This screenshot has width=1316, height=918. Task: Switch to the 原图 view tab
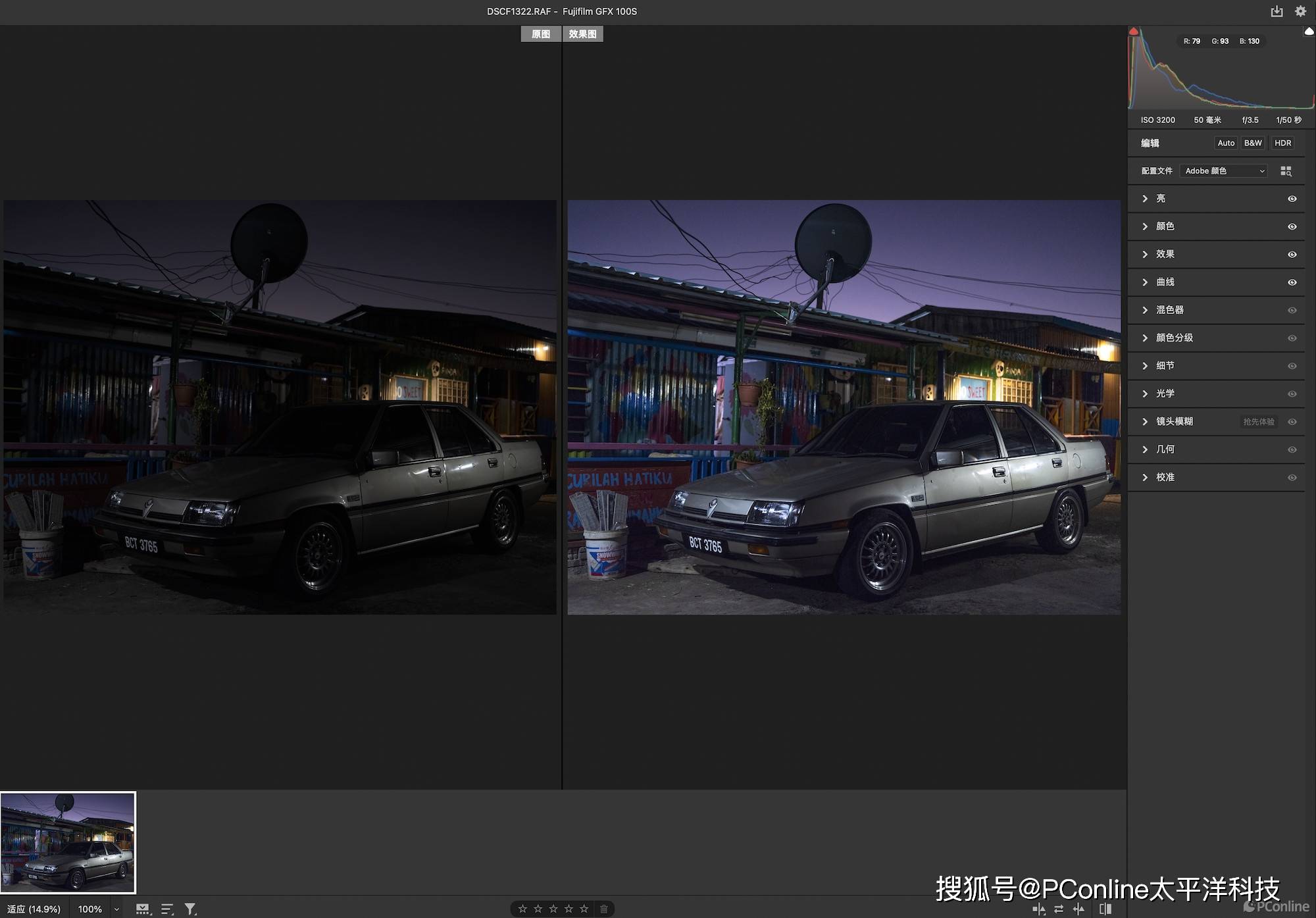[541, 34]
